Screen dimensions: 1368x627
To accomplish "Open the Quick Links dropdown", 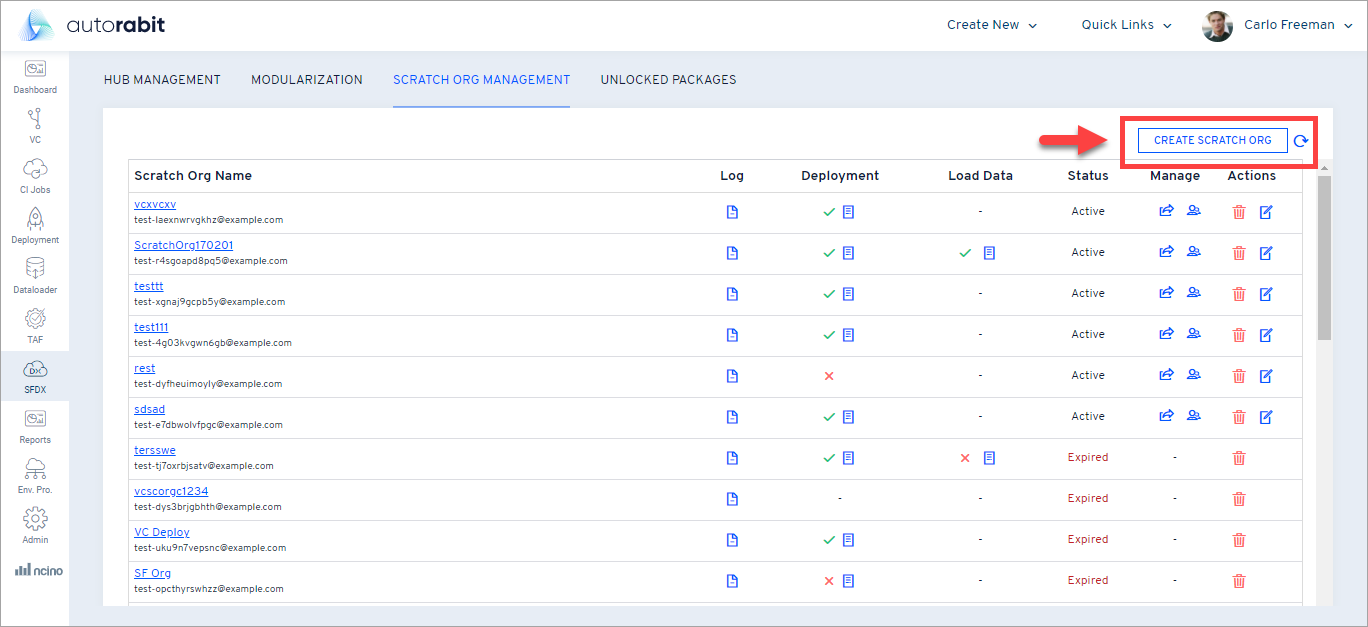I will click(x=1126, y=25).
